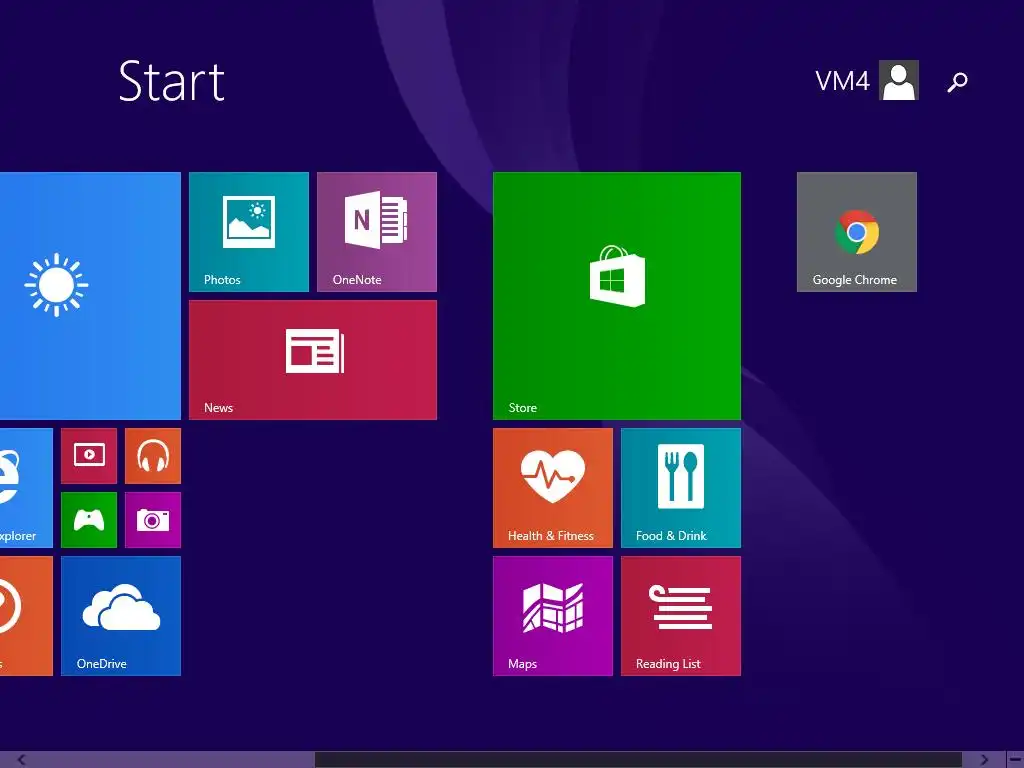1024x768 pixels.
Task: Click the minus zoom button at bottom-right corner
Action: [x=1015, y=760]
